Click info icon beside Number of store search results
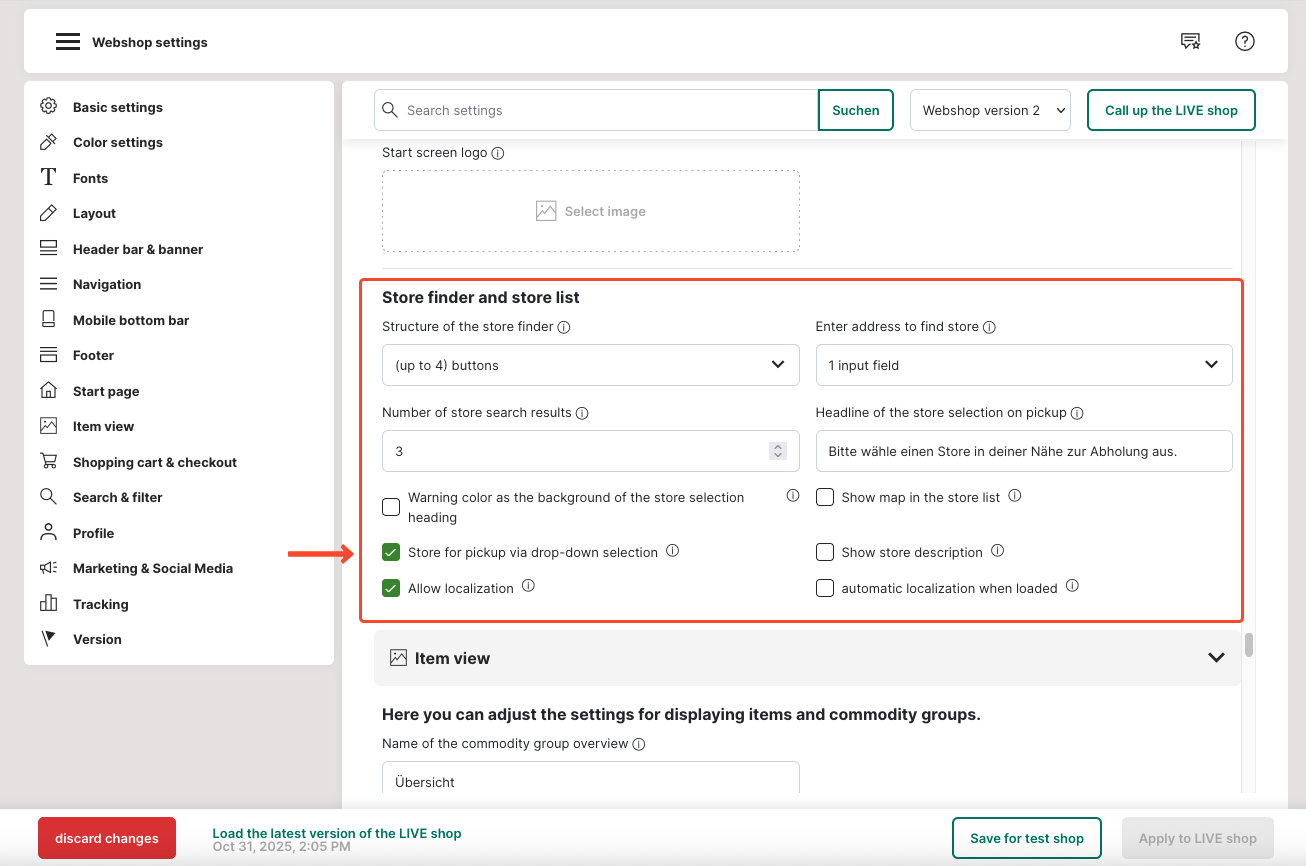This screenshot has height=866, width=1306. 582,413
